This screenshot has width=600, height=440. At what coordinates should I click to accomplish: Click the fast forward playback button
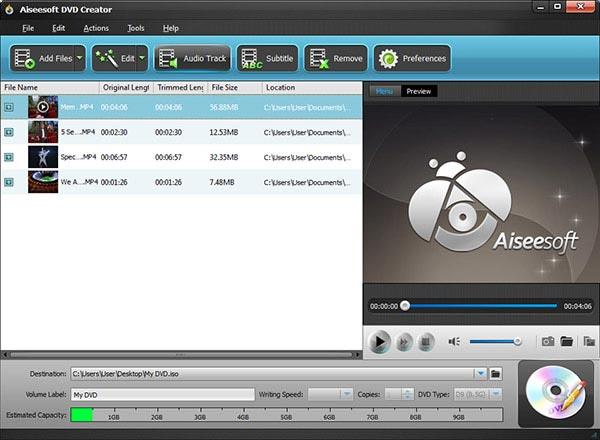(403, 342)
